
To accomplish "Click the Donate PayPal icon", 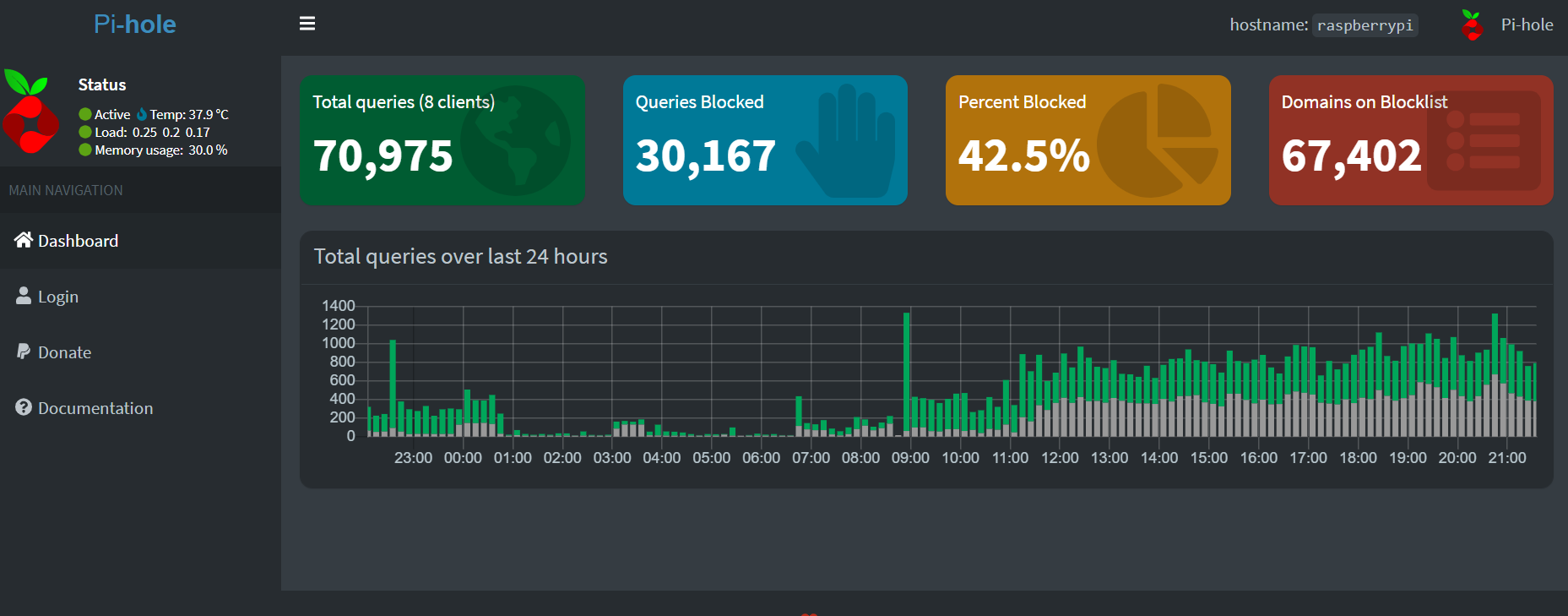I will tap(24, 352).
